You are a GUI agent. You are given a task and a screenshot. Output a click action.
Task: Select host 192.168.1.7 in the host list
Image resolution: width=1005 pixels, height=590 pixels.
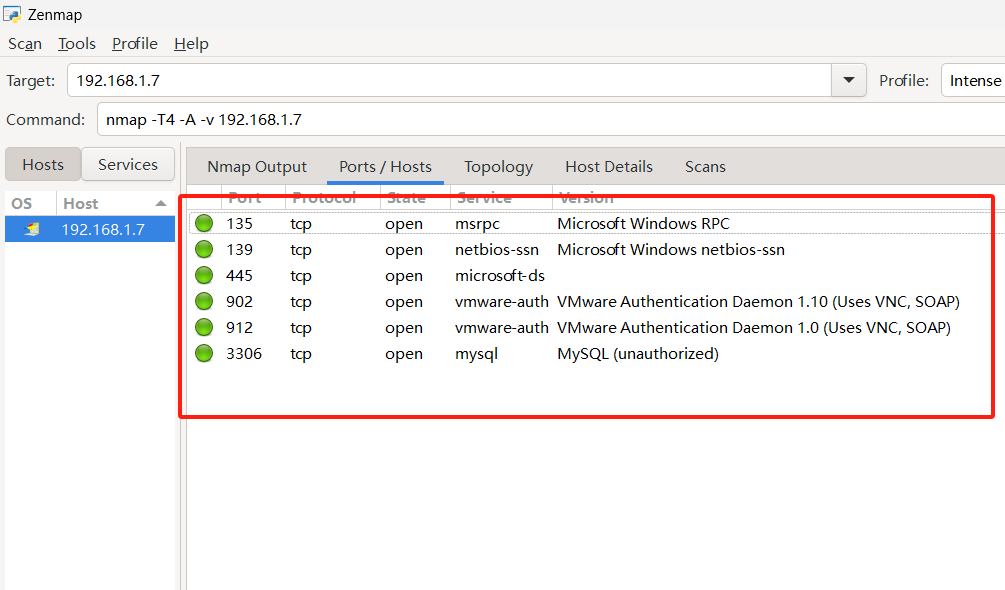pos(103,229)
